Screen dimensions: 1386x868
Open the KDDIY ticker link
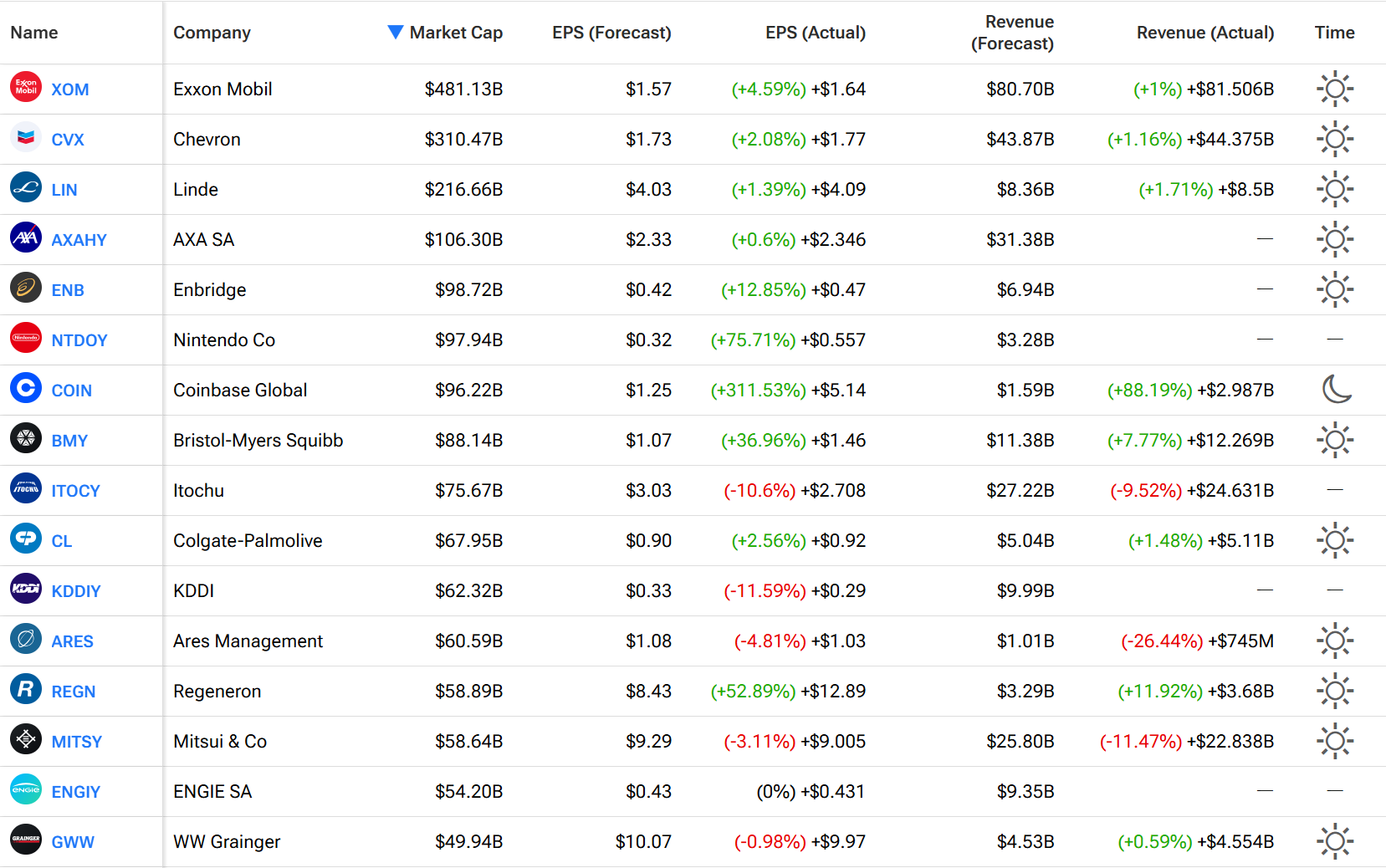[x=76, y=591]
